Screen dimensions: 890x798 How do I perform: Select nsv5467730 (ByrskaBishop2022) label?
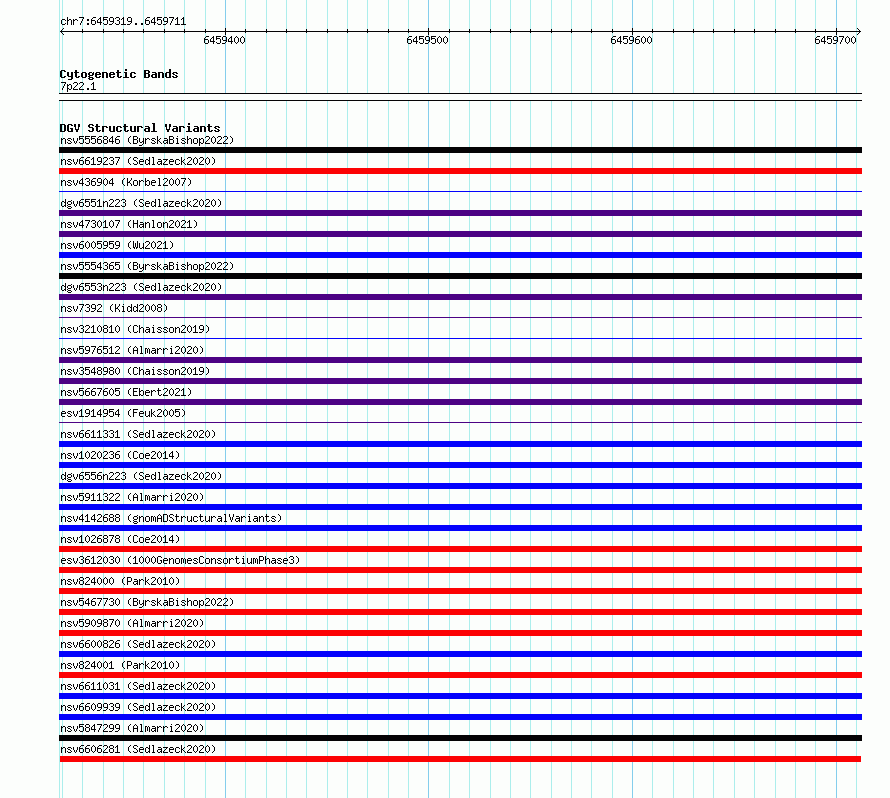pyautogui.click(x=147, y=602)
